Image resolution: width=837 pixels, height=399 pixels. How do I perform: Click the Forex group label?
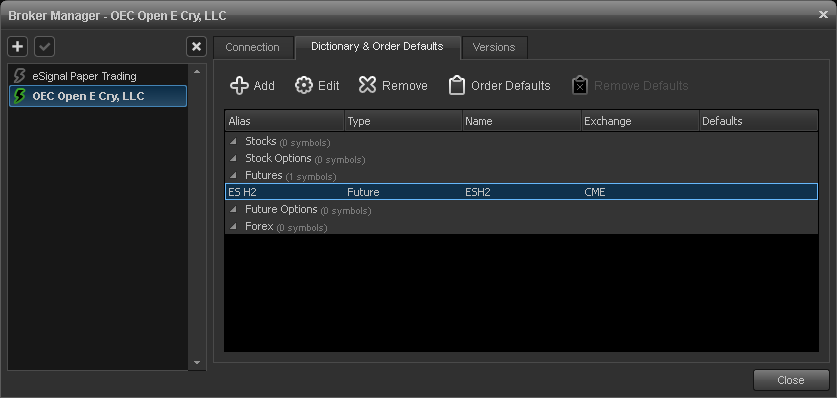[x=259, y=226]
